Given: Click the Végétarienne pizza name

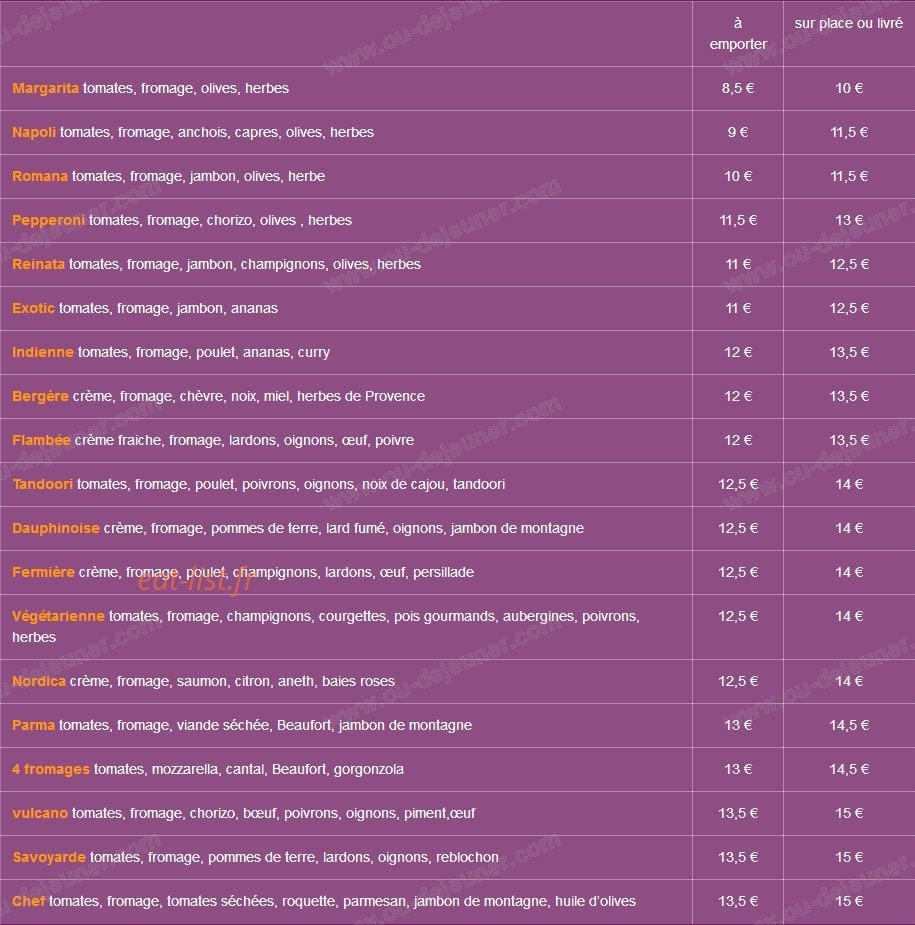Looking at the screenshot, I should click(58, 616).
